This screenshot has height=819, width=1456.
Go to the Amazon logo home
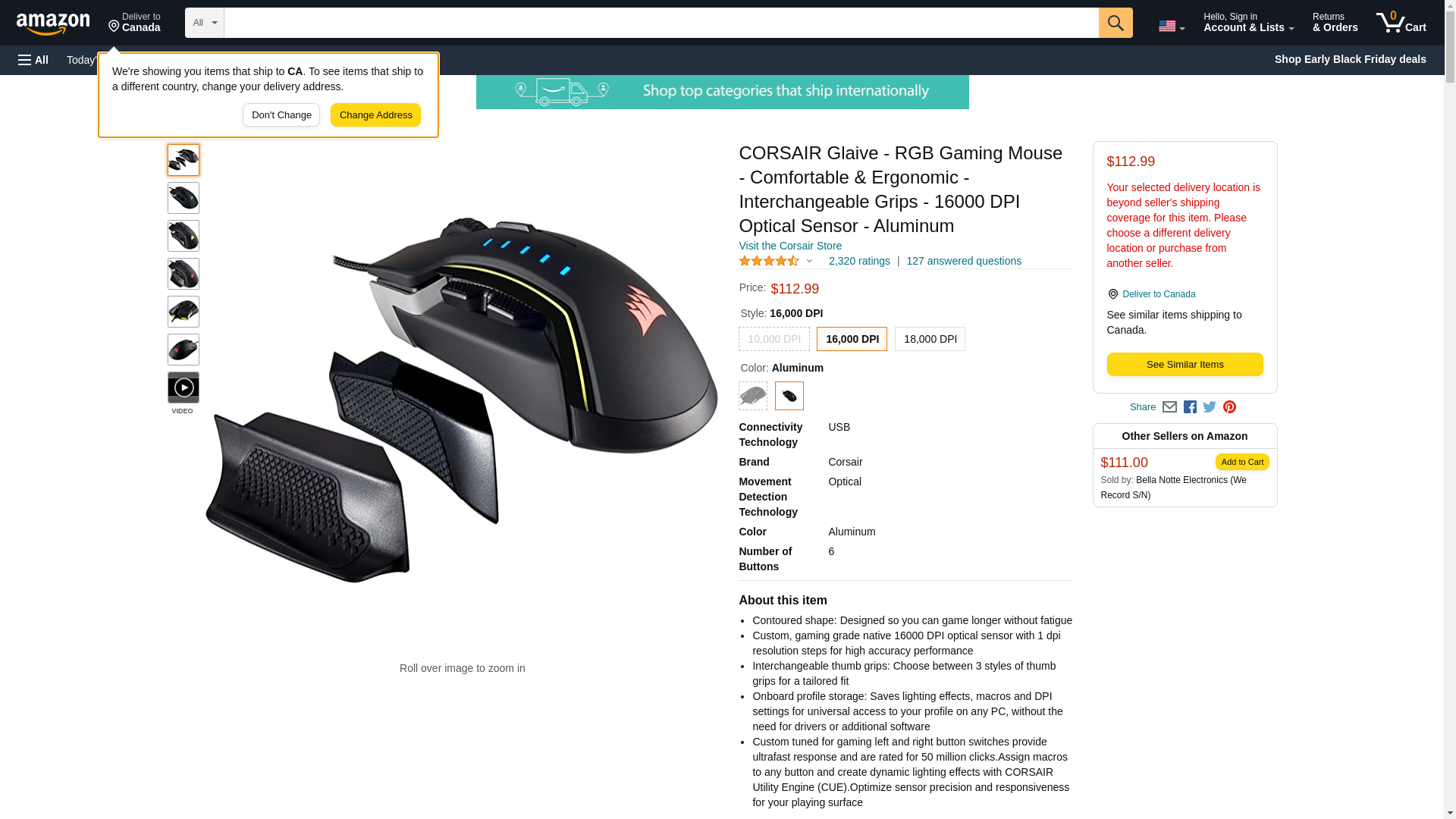[53, 24]
